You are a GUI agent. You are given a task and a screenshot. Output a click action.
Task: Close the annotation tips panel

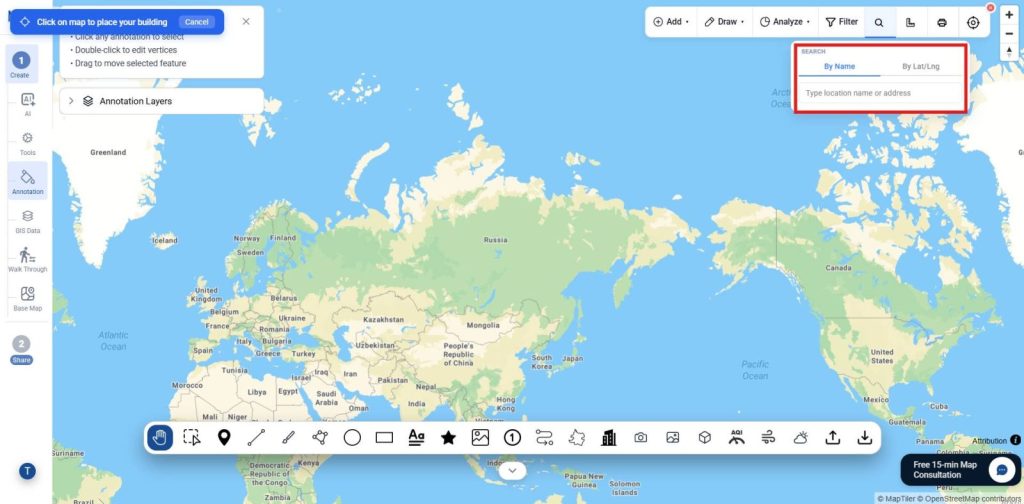click(x=246, y=22)
